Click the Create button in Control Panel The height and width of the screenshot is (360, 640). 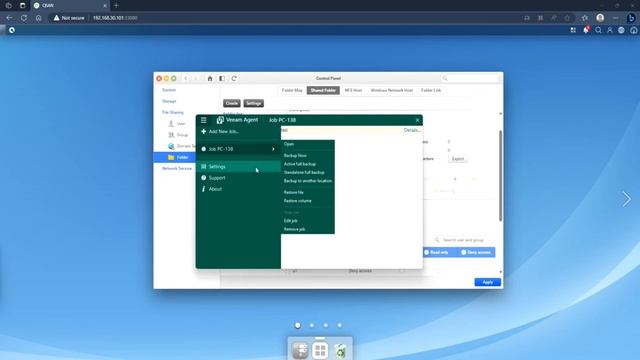pyautogui.click(x=231, y=103)
